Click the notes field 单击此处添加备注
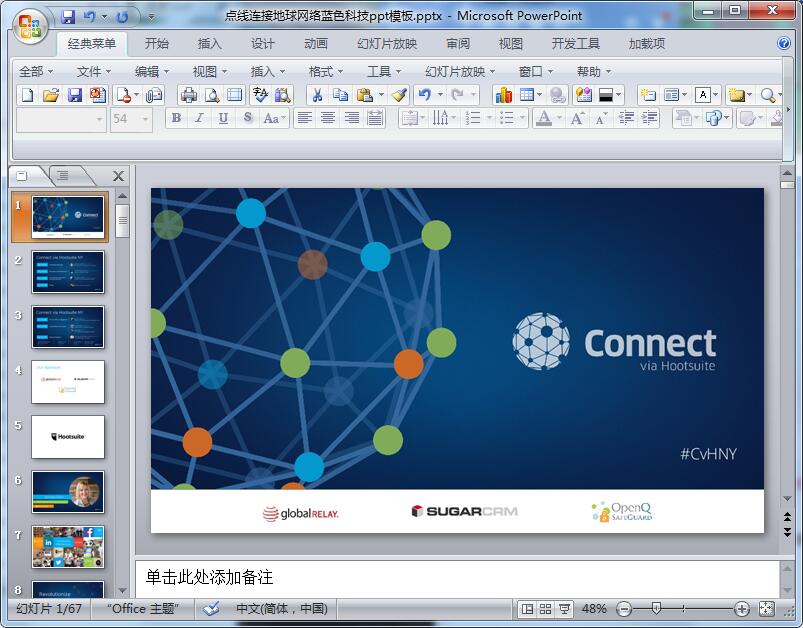 (x=457, y=578)
